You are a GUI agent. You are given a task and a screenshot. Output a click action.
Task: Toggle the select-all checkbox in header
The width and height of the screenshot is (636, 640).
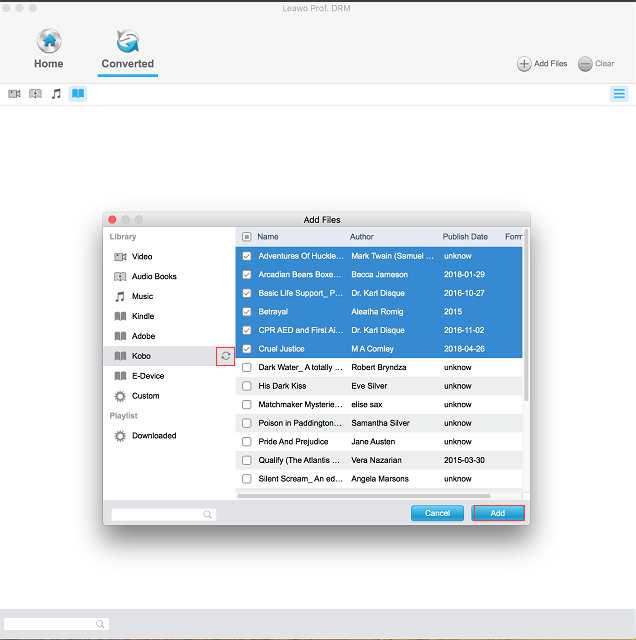pos(247,237)
